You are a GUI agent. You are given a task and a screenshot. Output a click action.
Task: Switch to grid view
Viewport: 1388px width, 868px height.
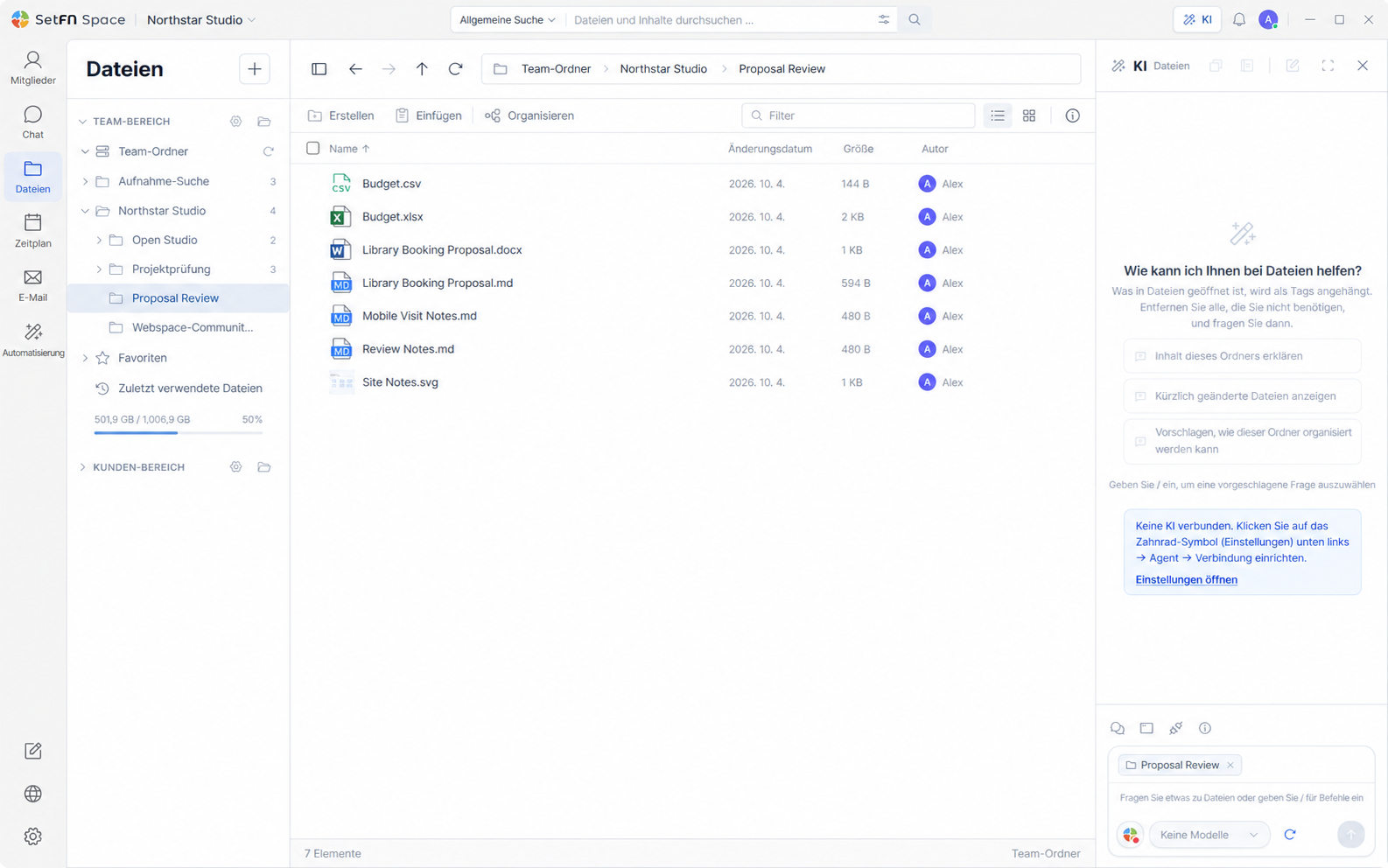1029,115
